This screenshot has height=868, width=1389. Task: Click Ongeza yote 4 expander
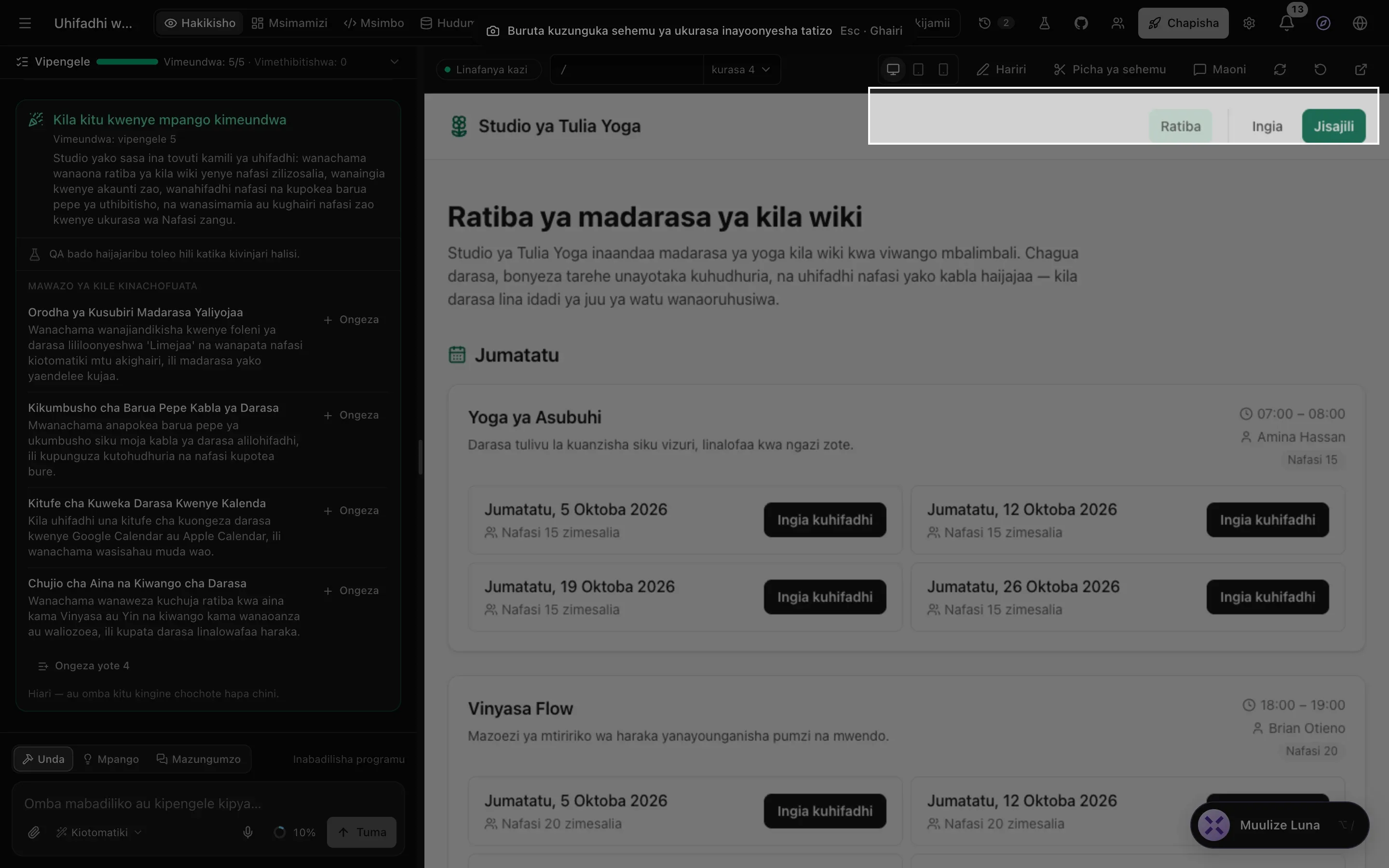pyautogui.click(x=84, y=665)
